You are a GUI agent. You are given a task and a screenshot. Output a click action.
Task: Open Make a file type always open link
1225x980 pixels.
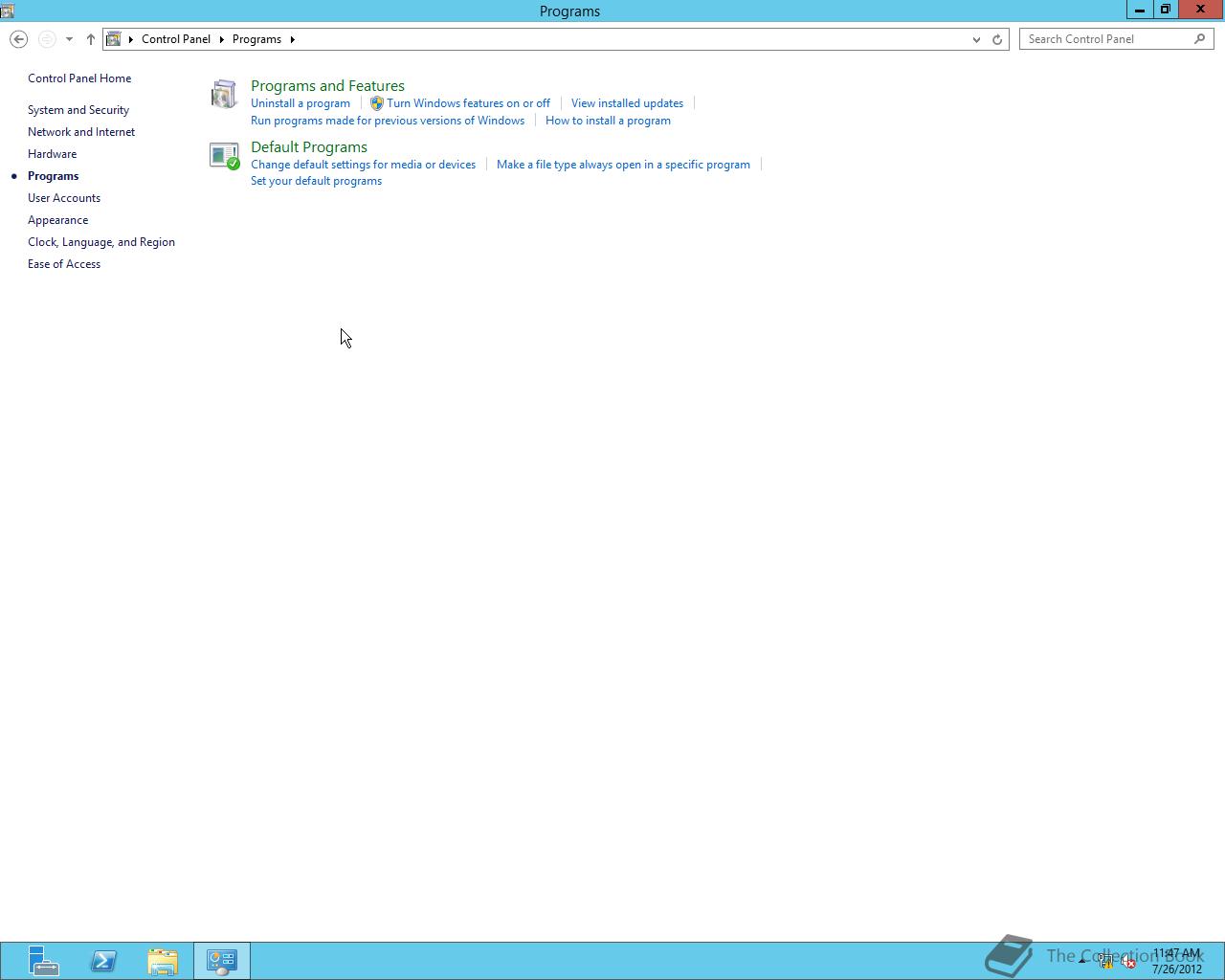tap(623, 165)
